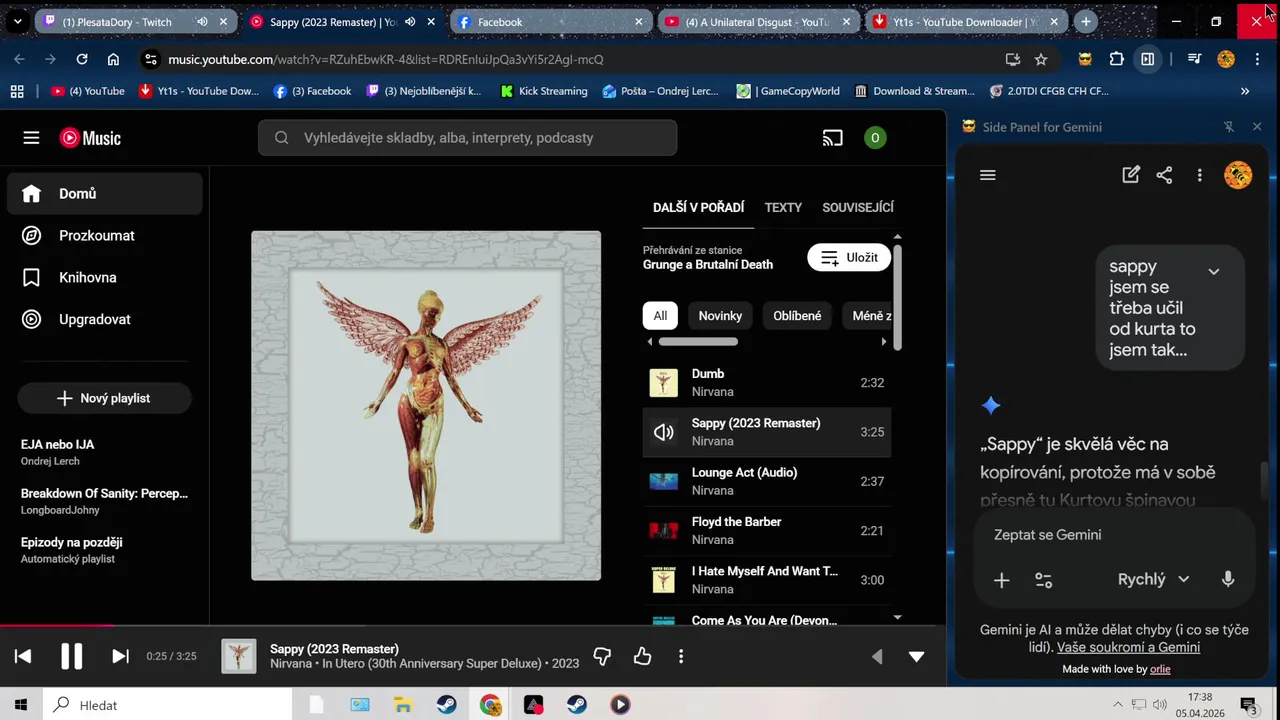Pin the Gemini side panel

pos(1229,127)
